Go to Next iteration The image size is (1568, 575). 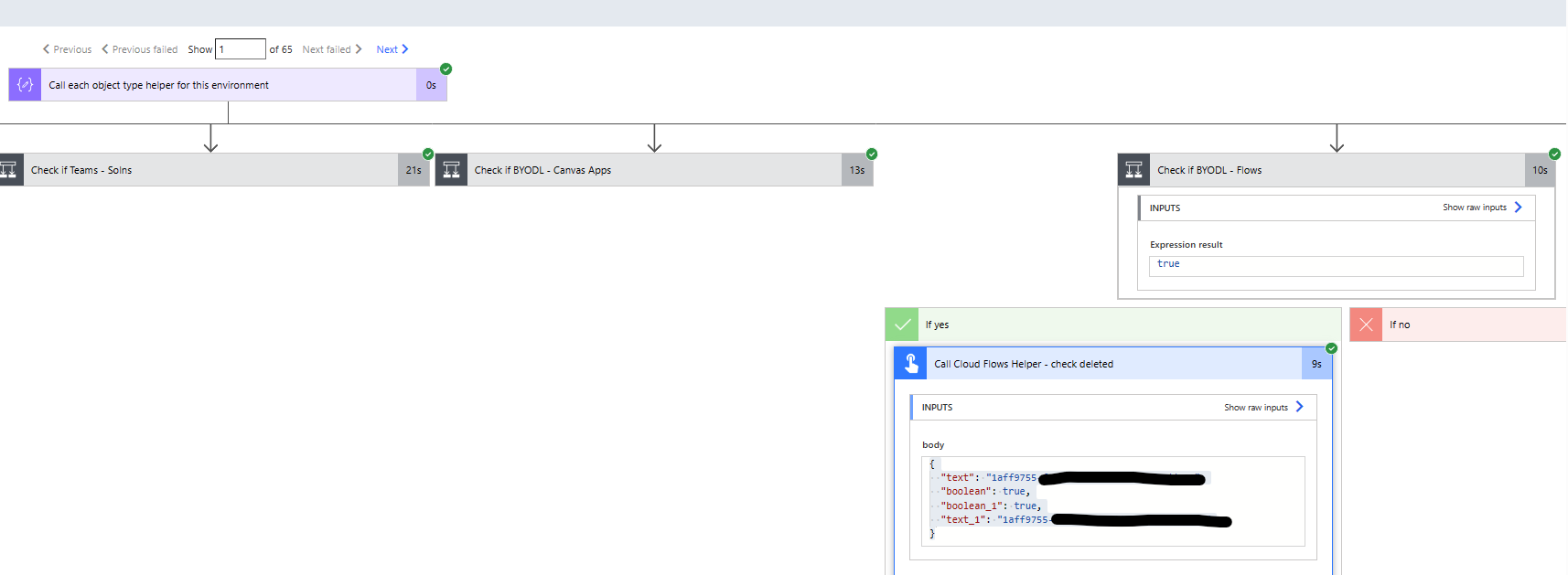click(392, 49)
